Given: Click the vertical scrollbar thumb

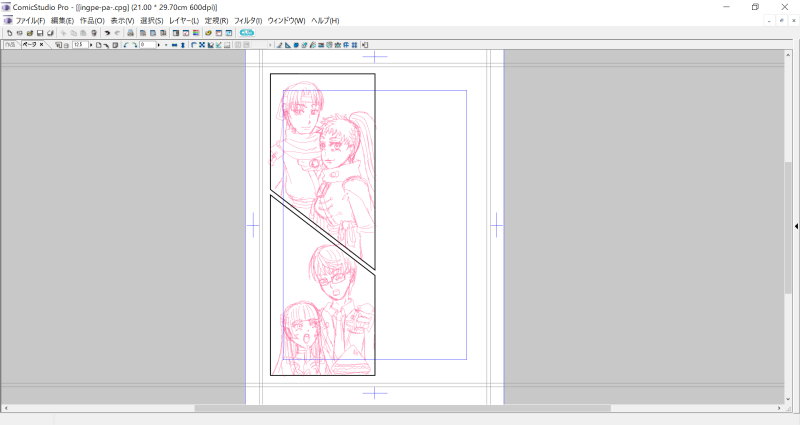Looking at the screenshot, I should (788, 227).
